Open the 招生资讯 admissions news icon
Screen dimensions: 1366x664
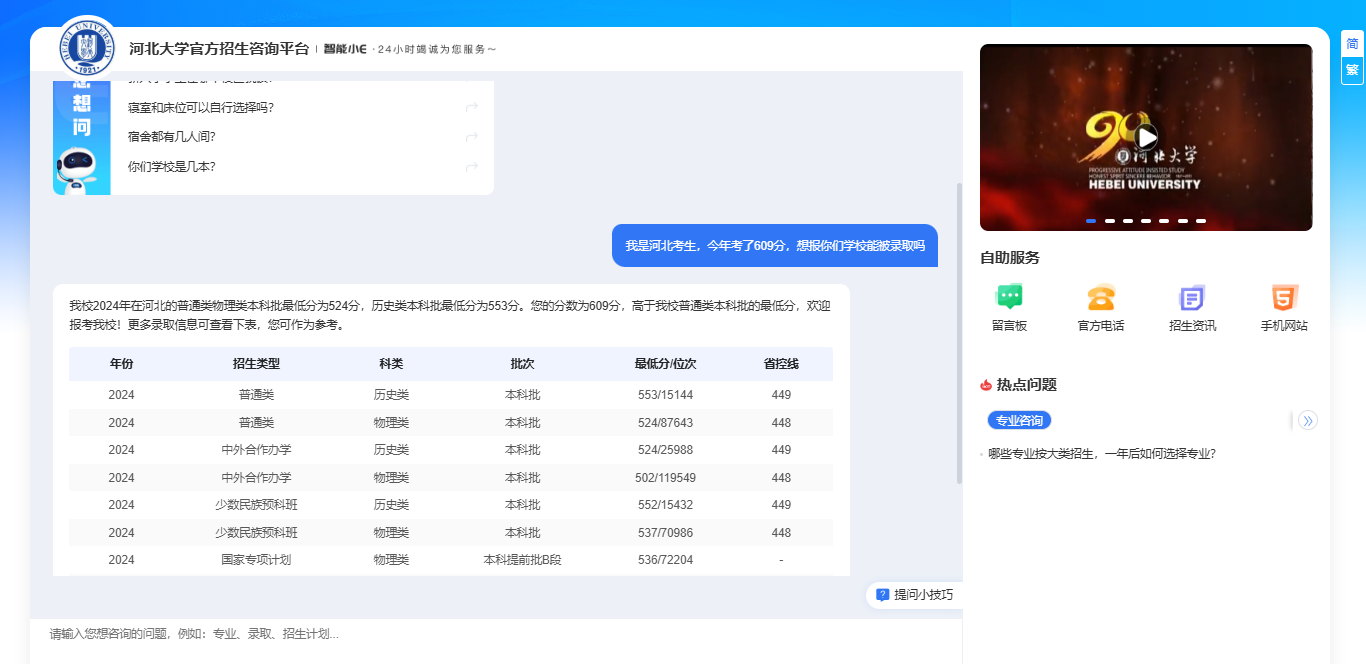pyautogui.click(x=1192, y=298)
